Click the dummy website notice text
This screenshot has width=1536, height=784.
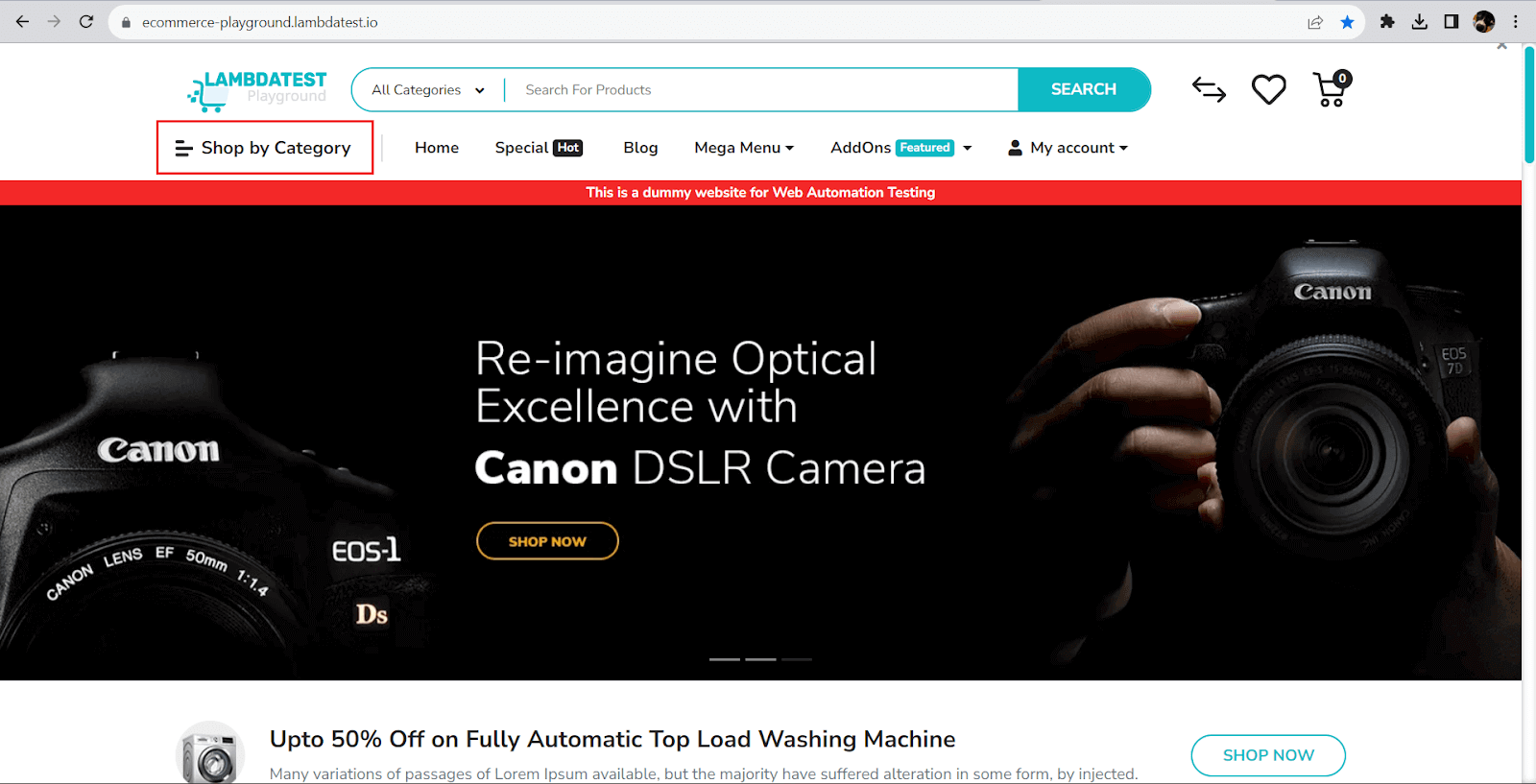pyautogui.click(x=760, y=193)
